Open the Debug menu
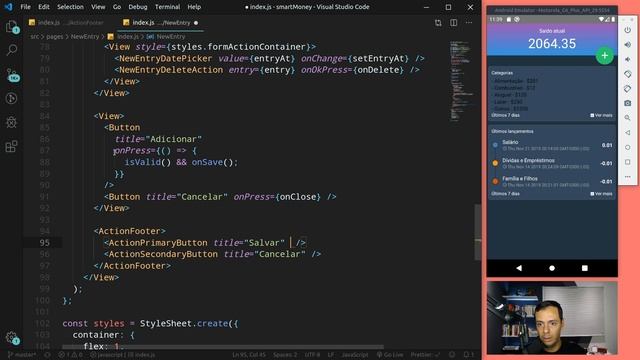This screenshot has height=360, width=640. pyautogui.click(x=138, y=7)
